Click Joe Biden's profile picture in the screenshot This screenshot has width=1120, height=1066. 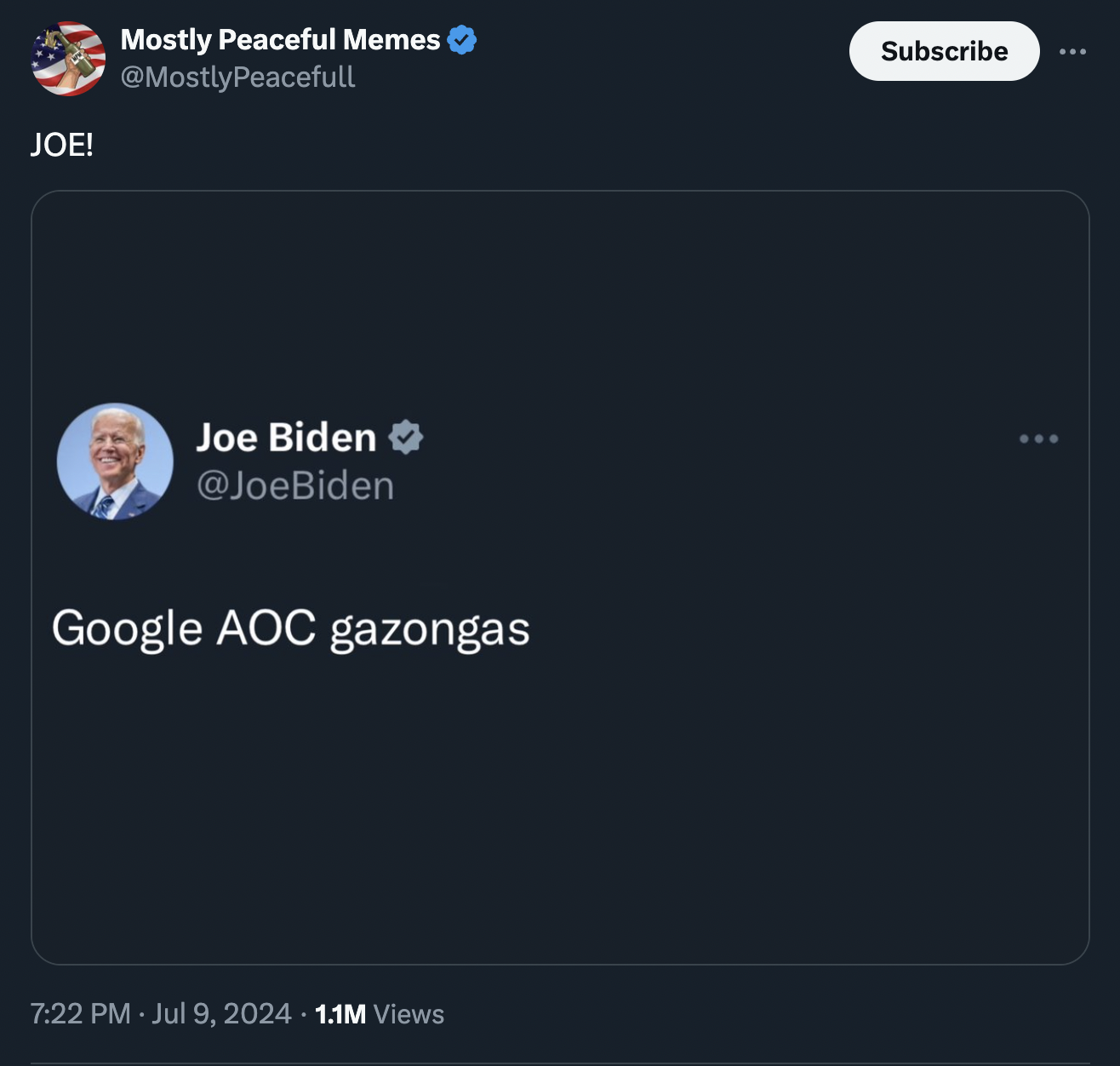(x=115, y=461)
